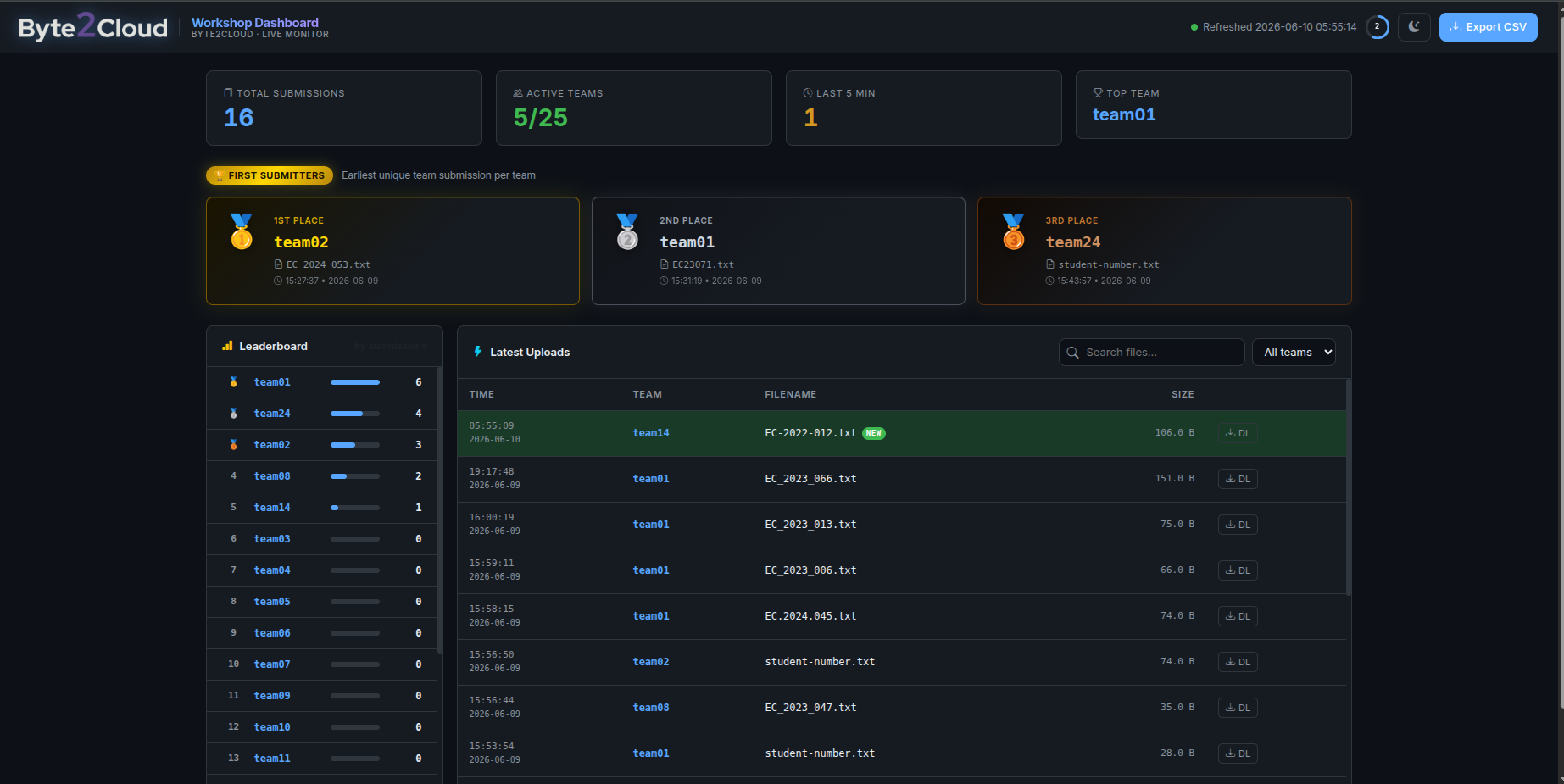Download EC.2024.045.txt via DL button
This screenshot has height=784, width=1564.
(x=1238, y=616)
